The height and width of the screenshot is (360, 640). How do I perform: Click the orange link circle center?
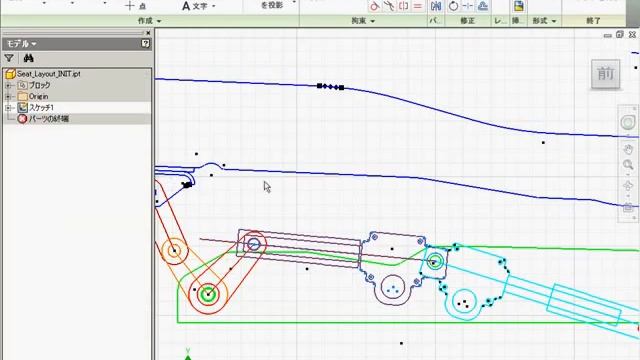[x=175, y=251]
